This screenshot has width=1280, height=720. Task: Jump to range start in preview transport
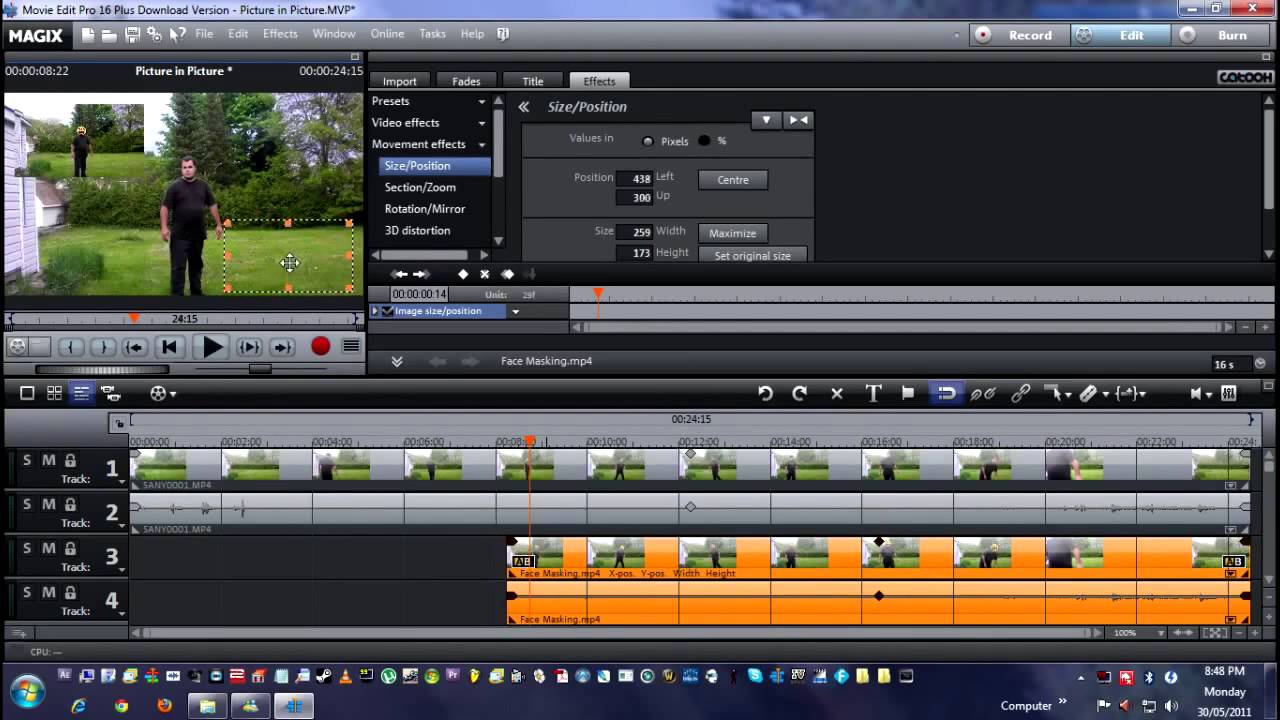135,347
